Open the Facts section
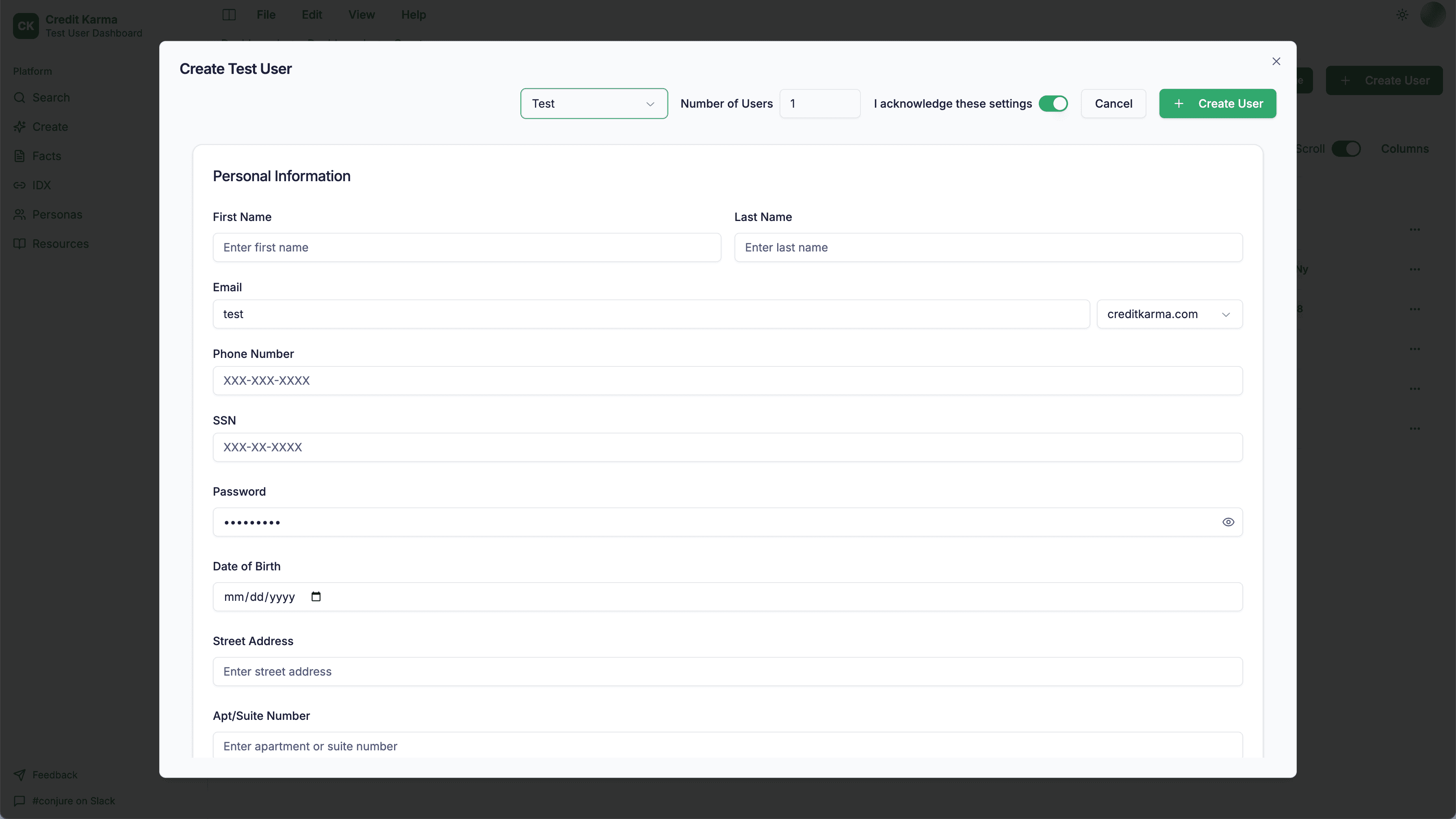This screenshot has width=1456, height=819. click(x=46, y=156)
